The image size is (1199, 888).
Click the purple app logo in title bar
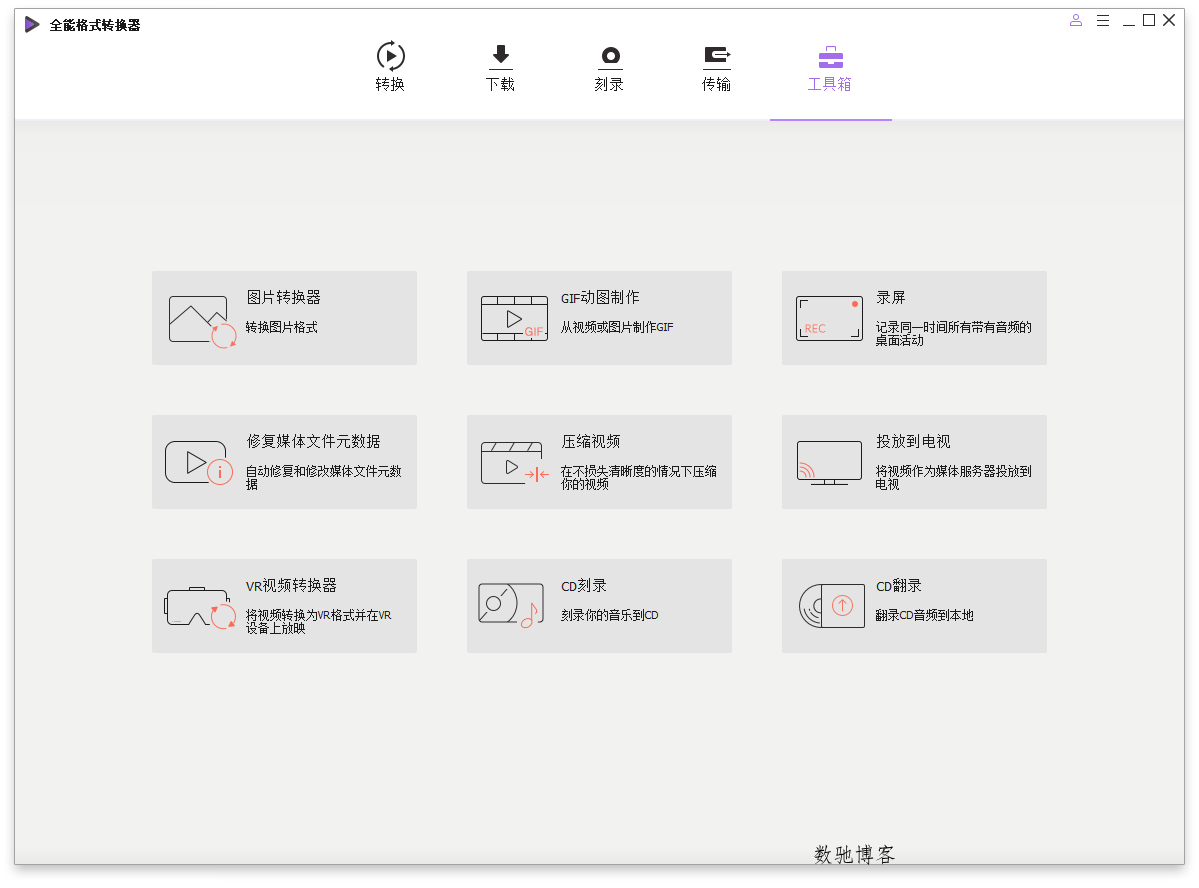coord(31,24)
